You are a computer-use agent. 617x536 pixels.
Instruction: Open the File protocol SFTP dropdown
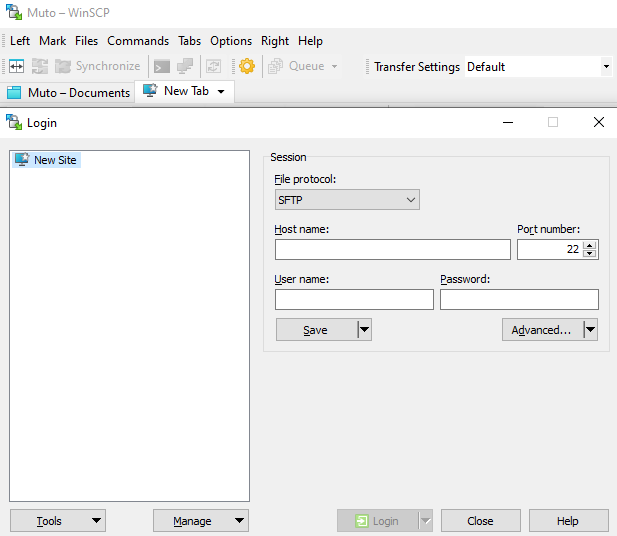[x=347, y=200]
